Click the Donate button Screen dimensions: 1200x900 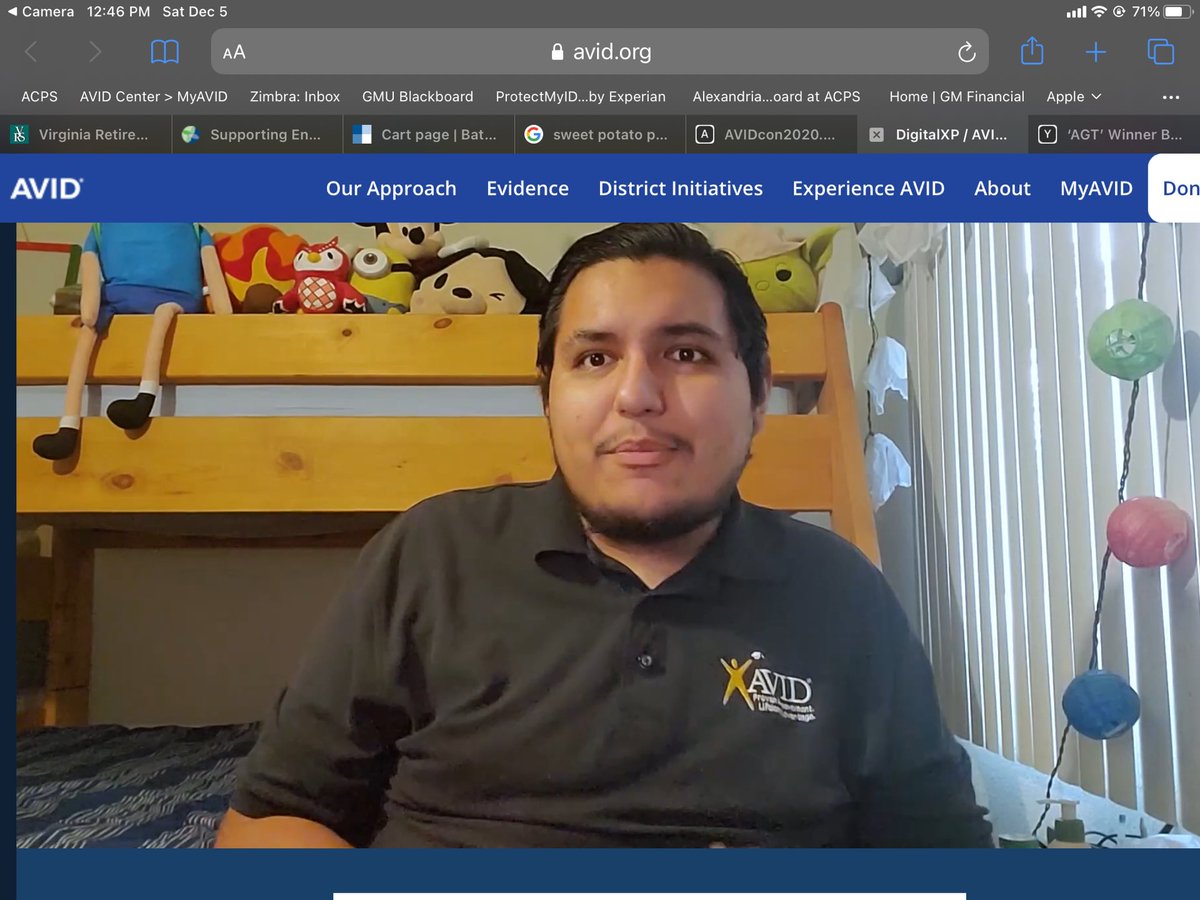coord(1175,188)
